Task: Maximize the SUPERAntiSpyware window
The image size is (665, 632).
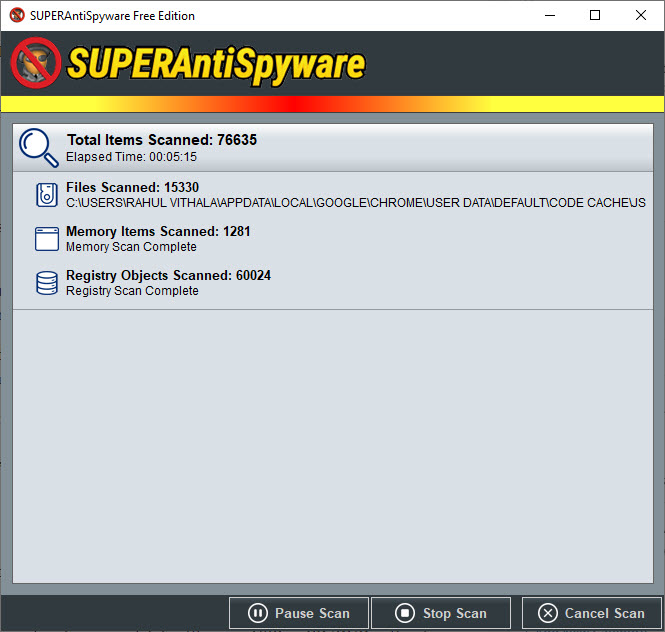Action: tap(595, 15)
